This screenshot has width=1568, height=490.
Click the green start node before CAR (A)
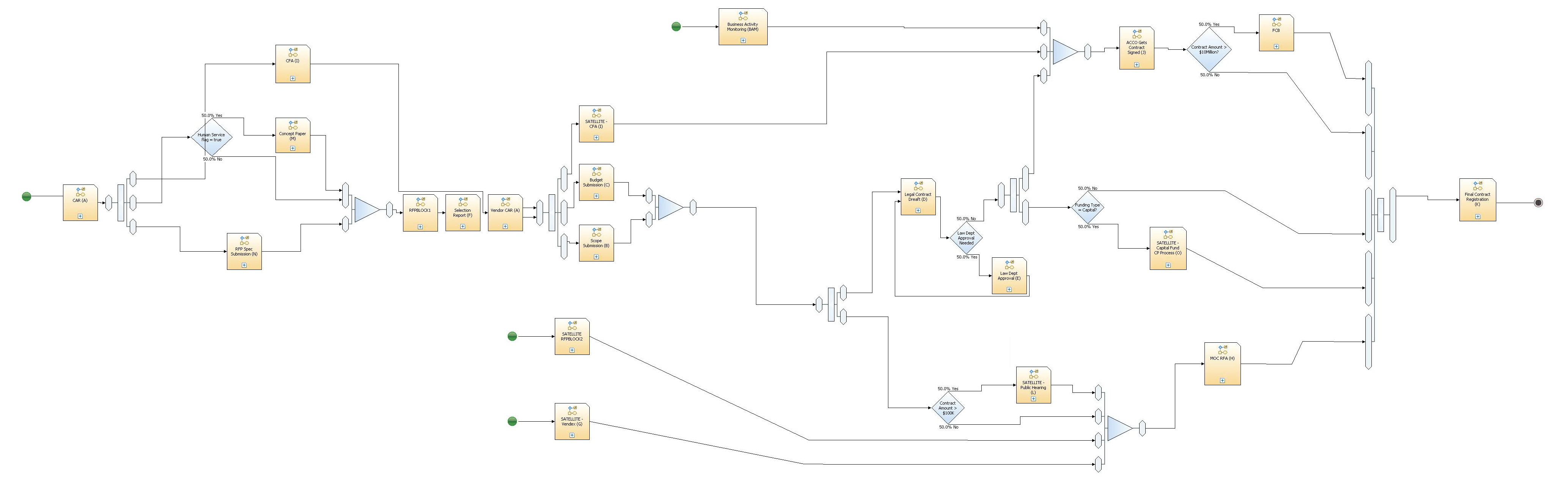coord(26,196)
